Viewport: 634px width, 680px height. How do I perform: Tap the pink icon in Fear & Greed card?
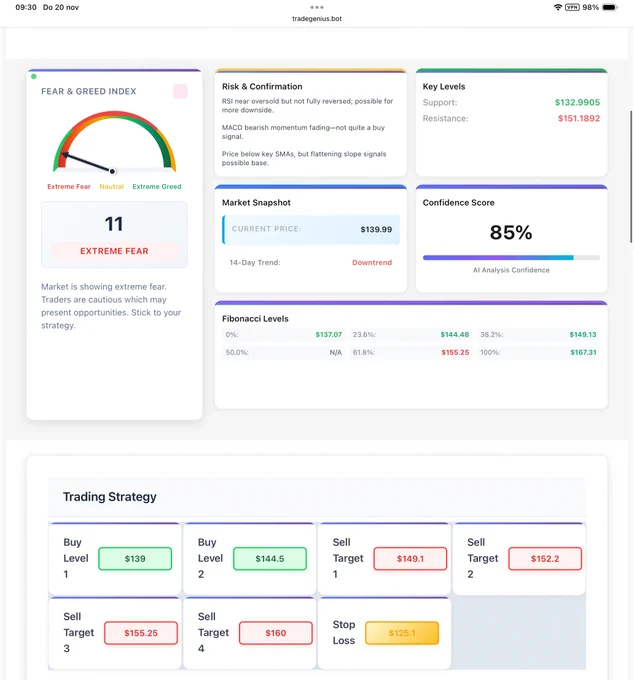tap(180, 91)
